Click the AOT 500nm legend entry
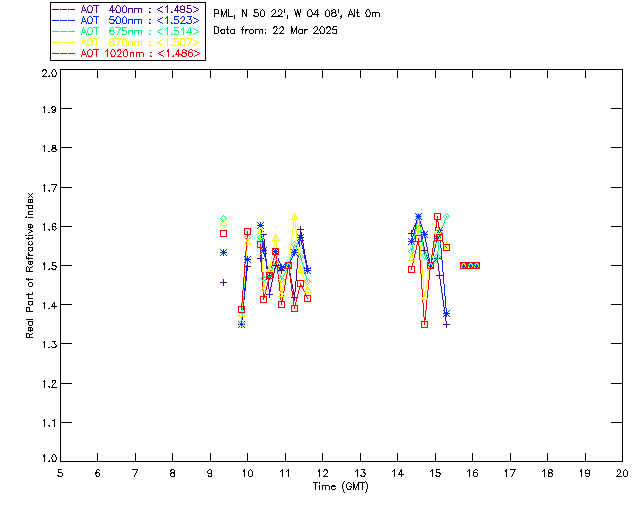This screenshot has height=512, width=640. [127, 20]
